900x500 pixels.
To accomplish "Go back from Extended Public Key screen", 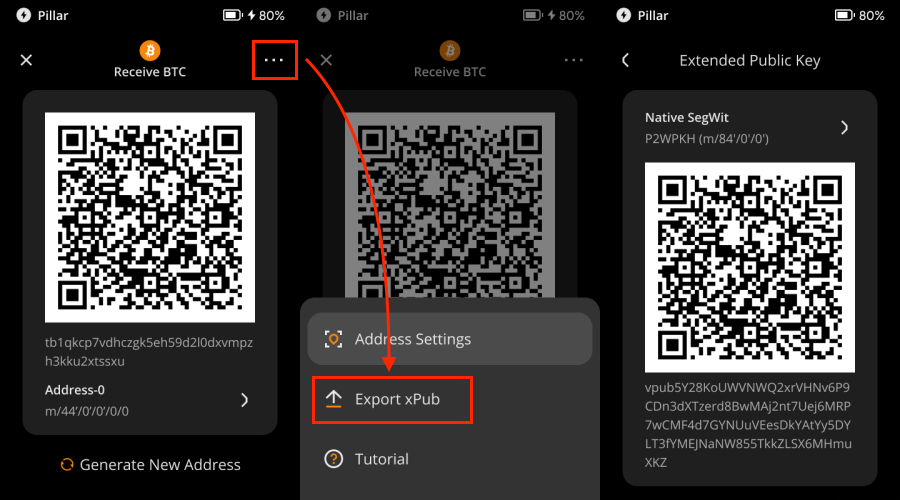I will [x=626, y=60].
